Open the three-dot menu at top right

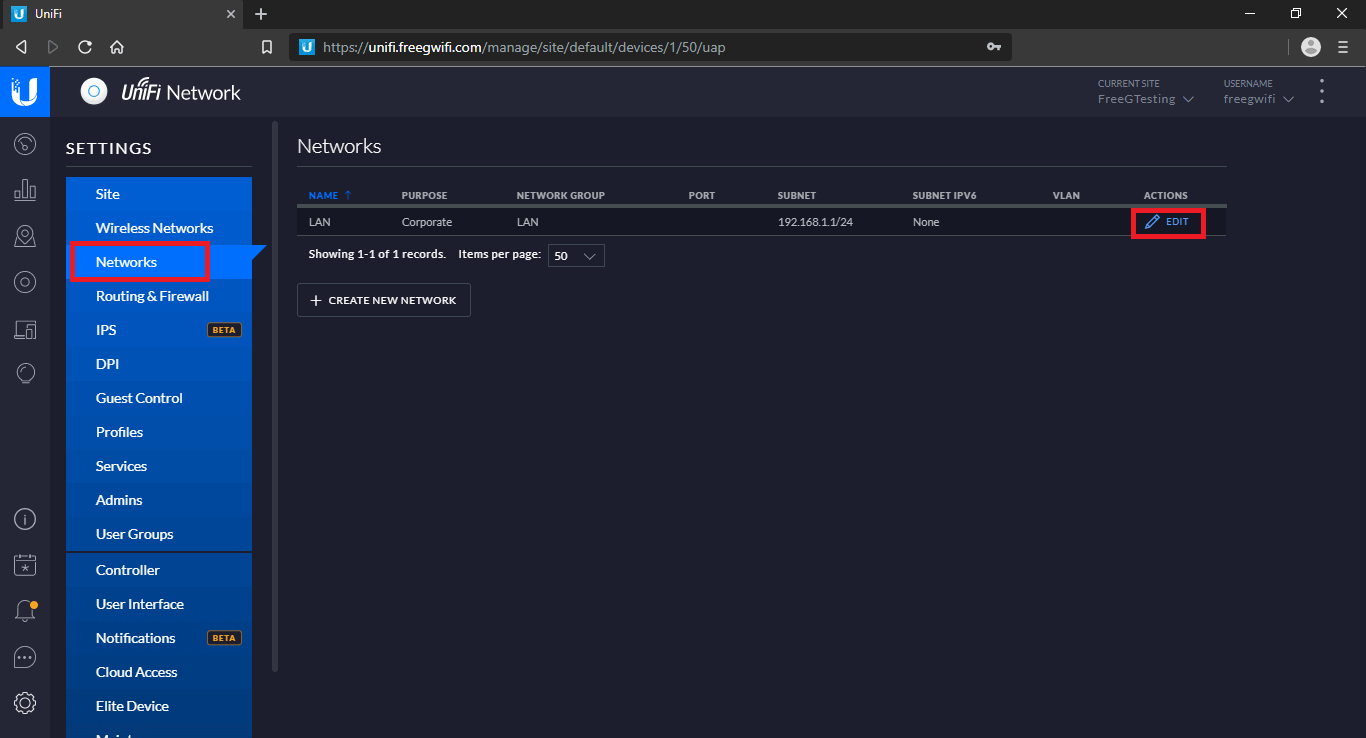point(1322,92)
